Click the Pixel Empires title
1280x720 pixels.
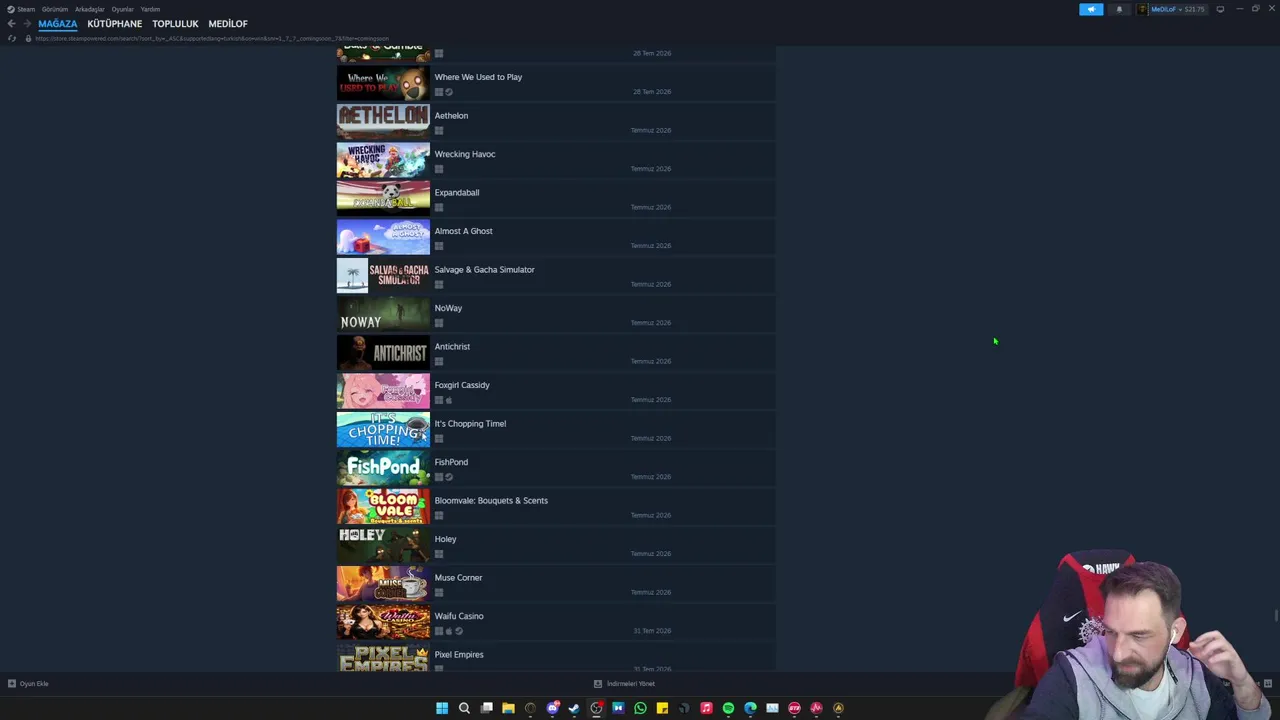click(x=459, y=654)
